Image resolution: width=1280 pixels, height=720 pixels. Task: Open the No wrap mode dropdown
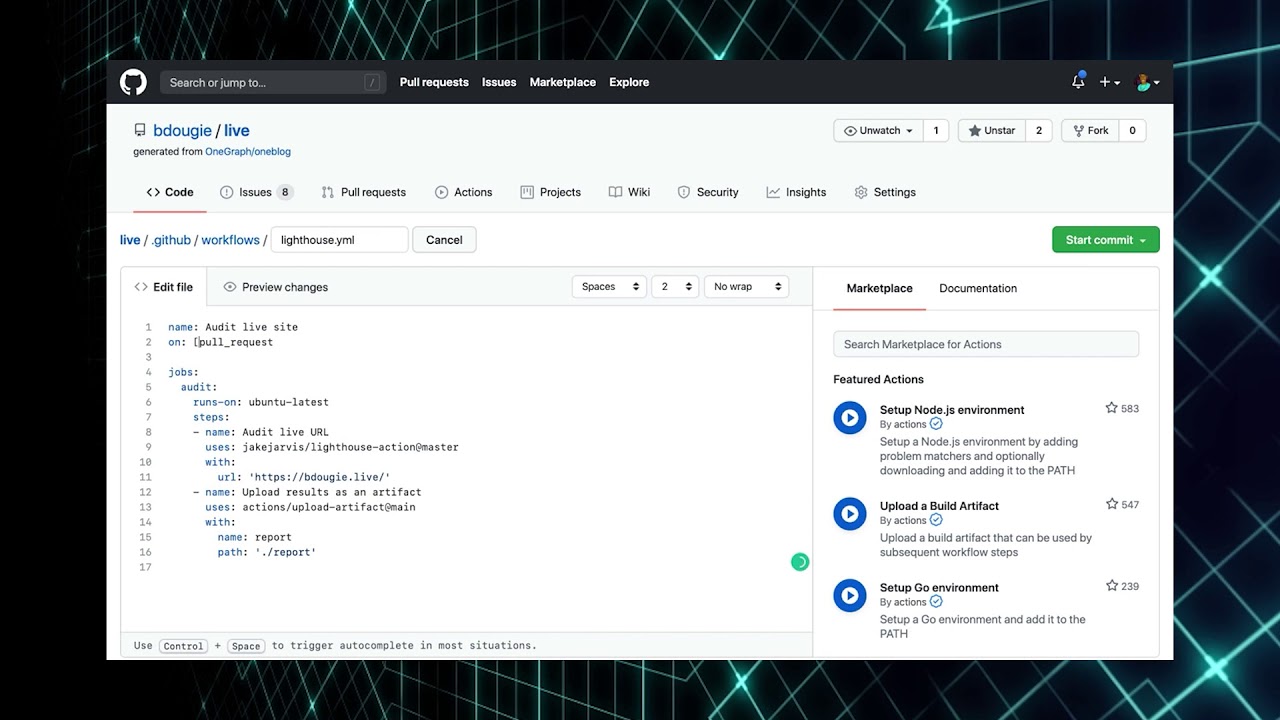746,287
